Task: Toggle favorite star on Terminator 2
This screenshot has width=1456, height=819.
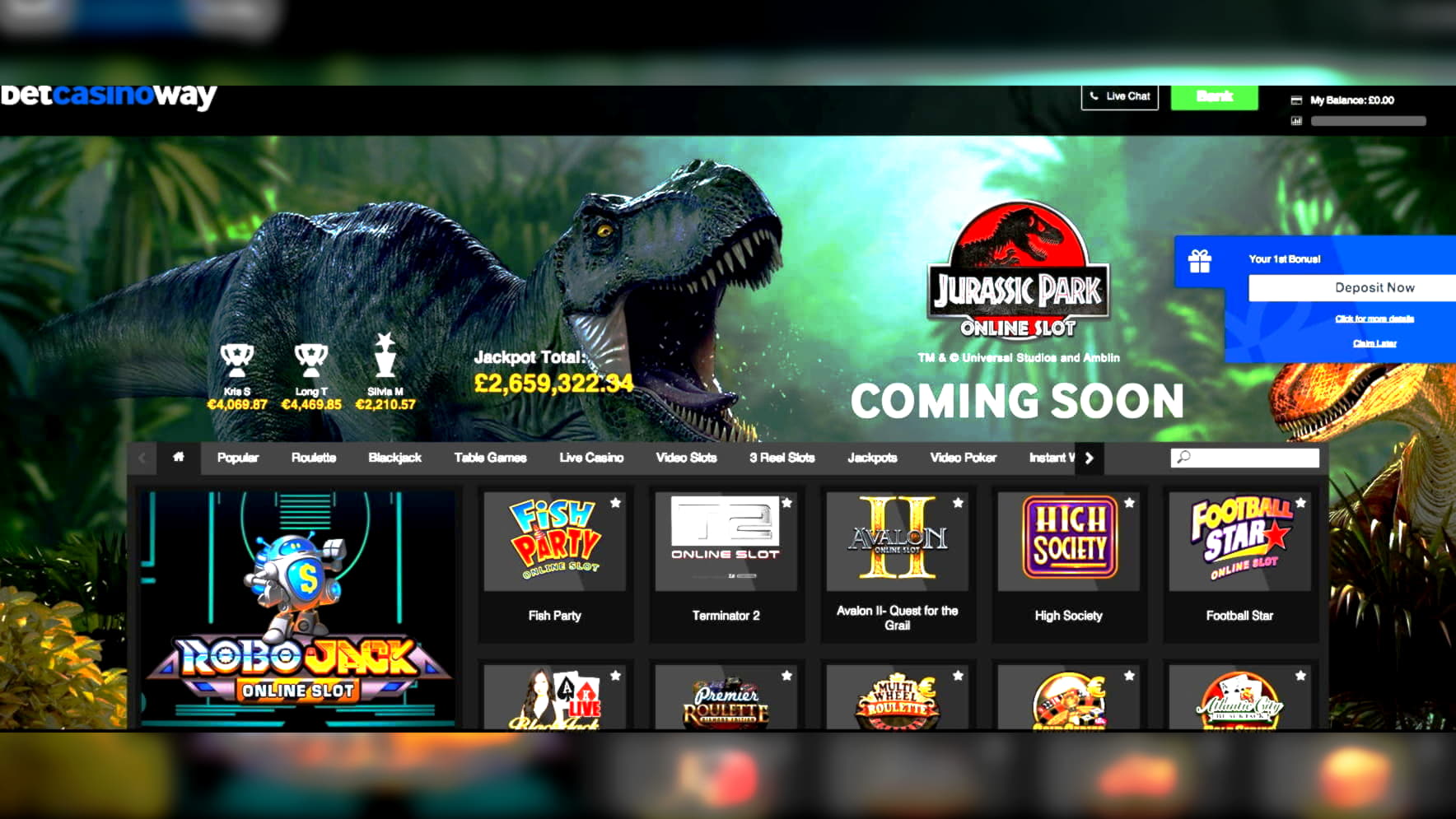Action: 786,502
